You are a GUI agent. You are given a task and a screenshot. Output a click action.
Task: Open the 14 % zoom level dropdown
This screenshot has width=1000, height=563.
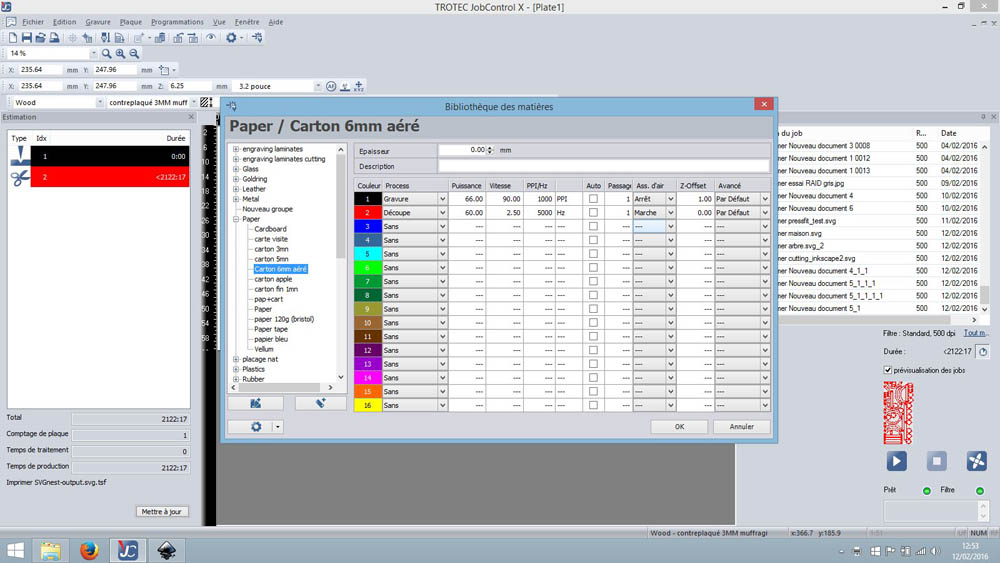94,54
